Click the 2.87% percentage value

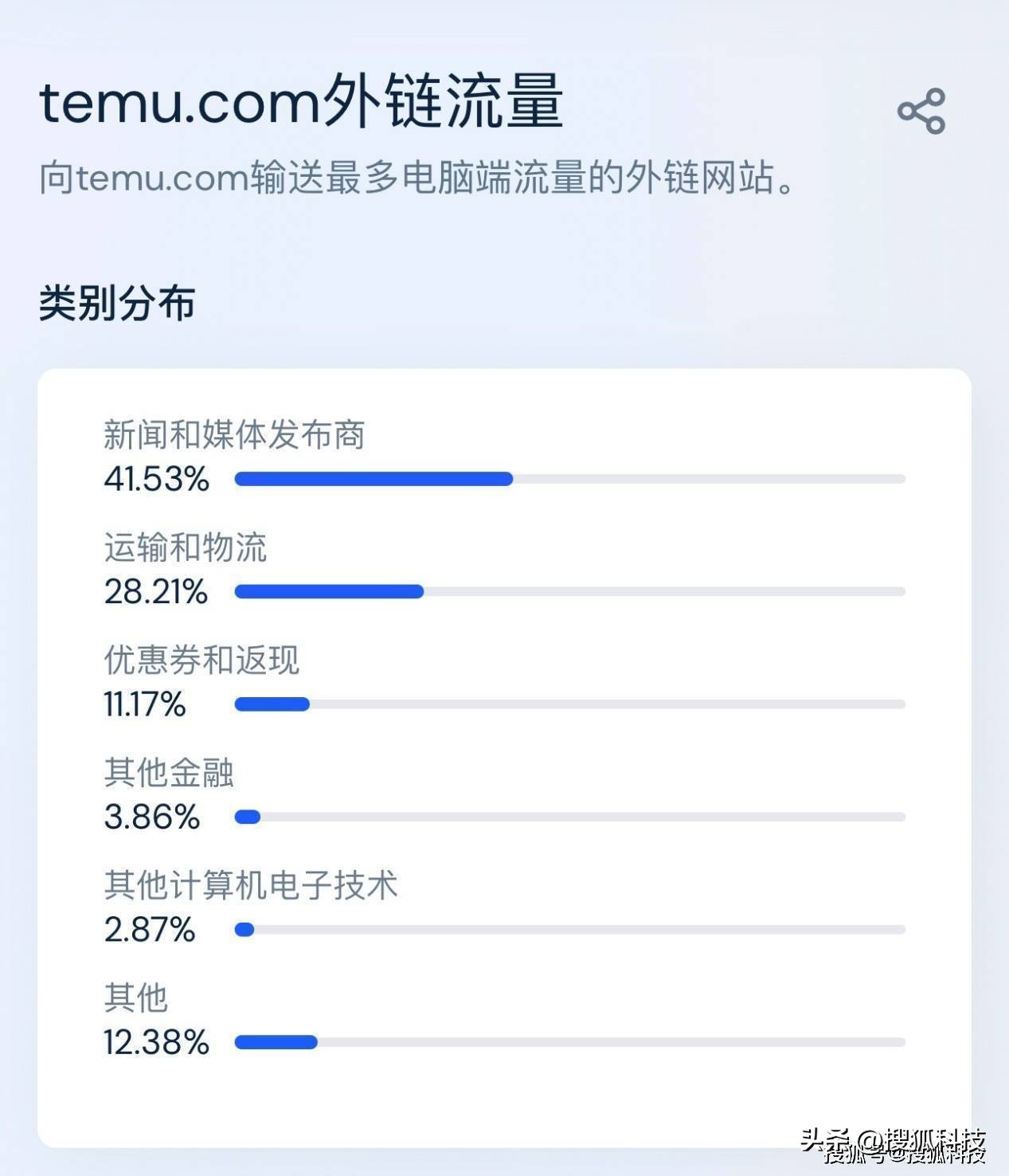[152, 927]
